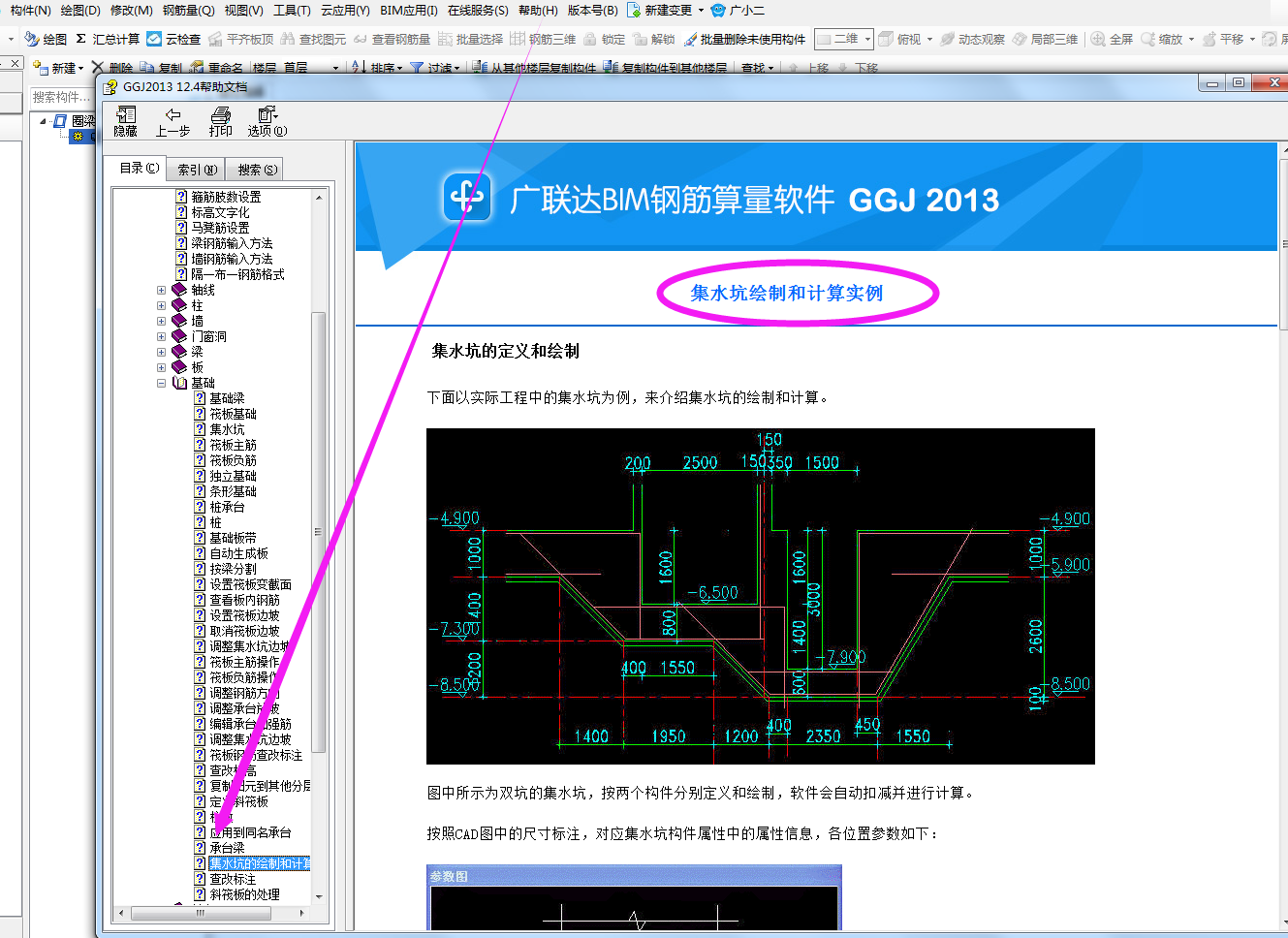
Task: Open the 查改标注 help topic
Action: [x=234, y=879]
